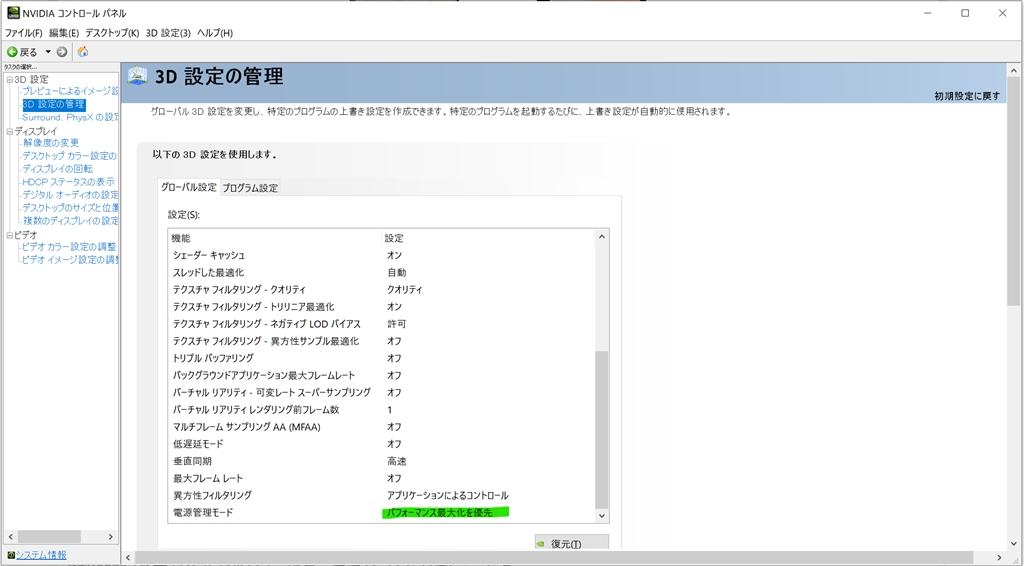Select バーチャル リアリティ - 可変レート スーパーサンプリング row
1024x566 pixels.
point(382,392)
